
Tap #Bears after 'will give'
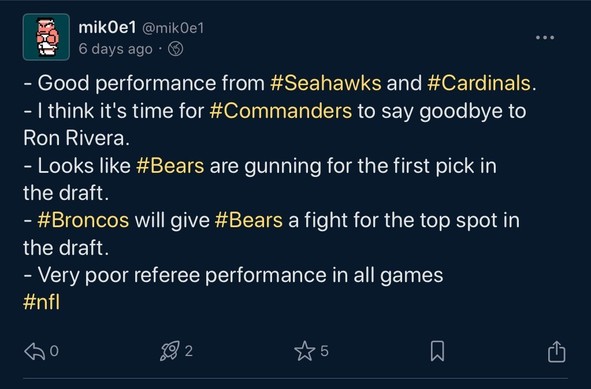coord(248,220)
